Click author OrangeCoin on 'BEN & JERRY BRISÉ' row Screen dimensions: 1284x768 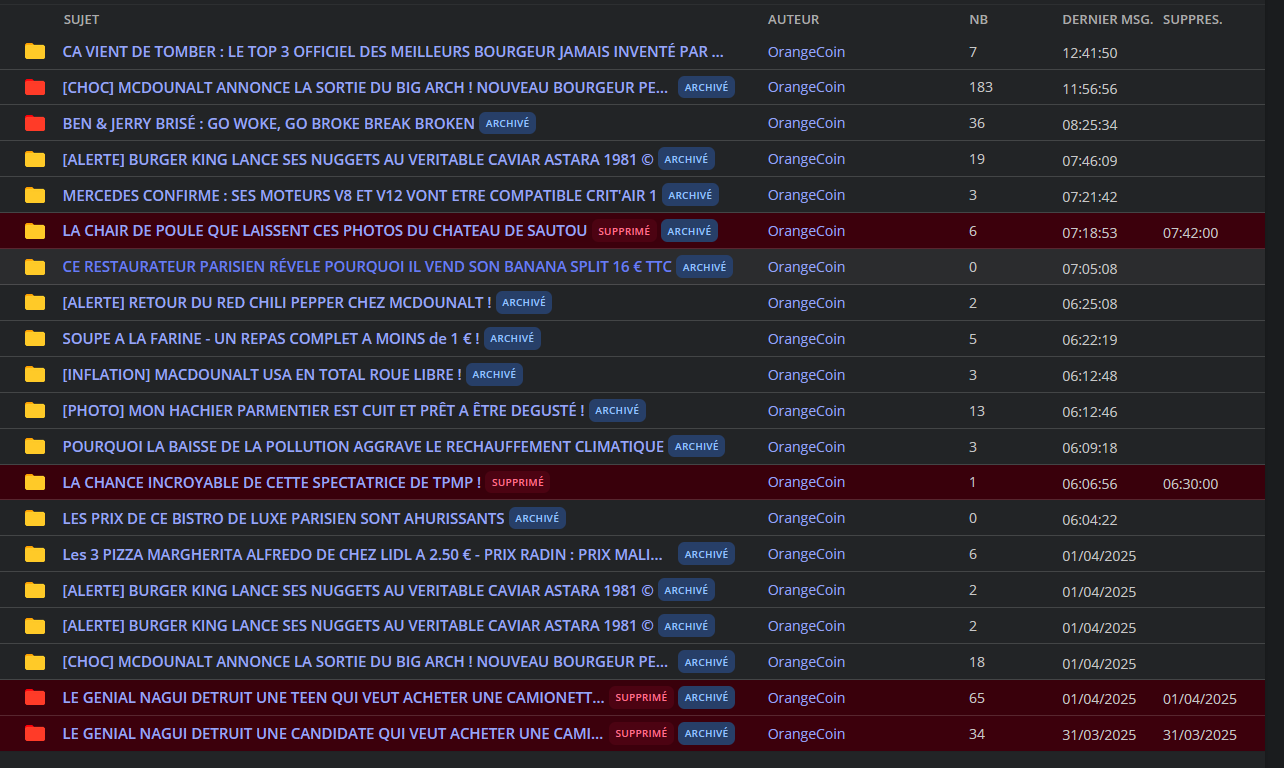[x=806, y=124]
